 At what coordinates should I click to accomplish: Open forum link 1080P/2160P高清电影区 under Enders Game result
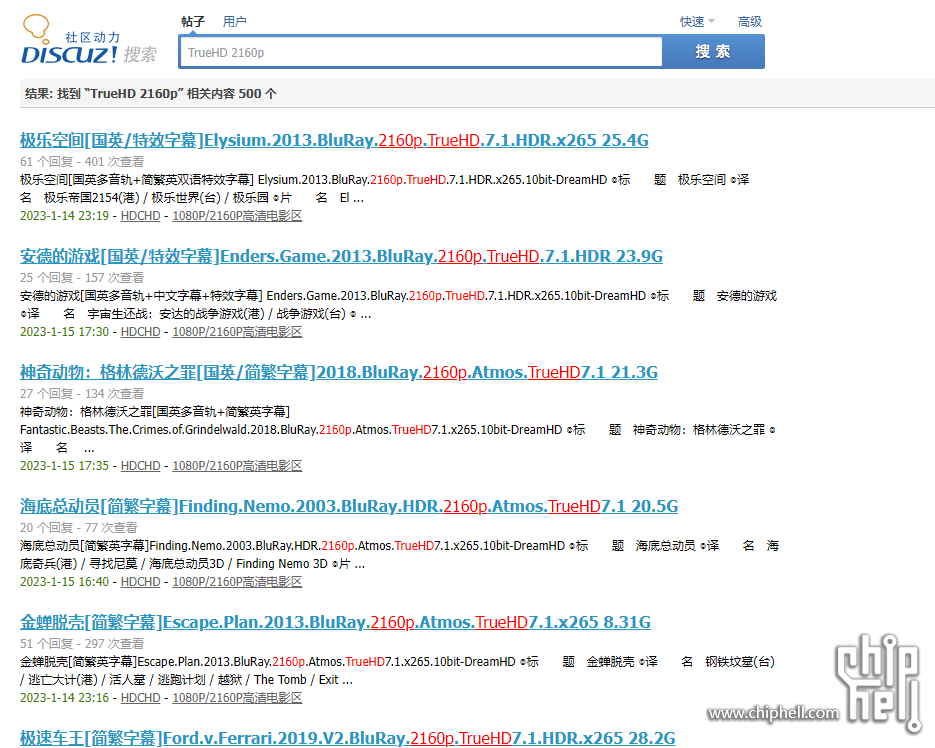tap(237, 332)
